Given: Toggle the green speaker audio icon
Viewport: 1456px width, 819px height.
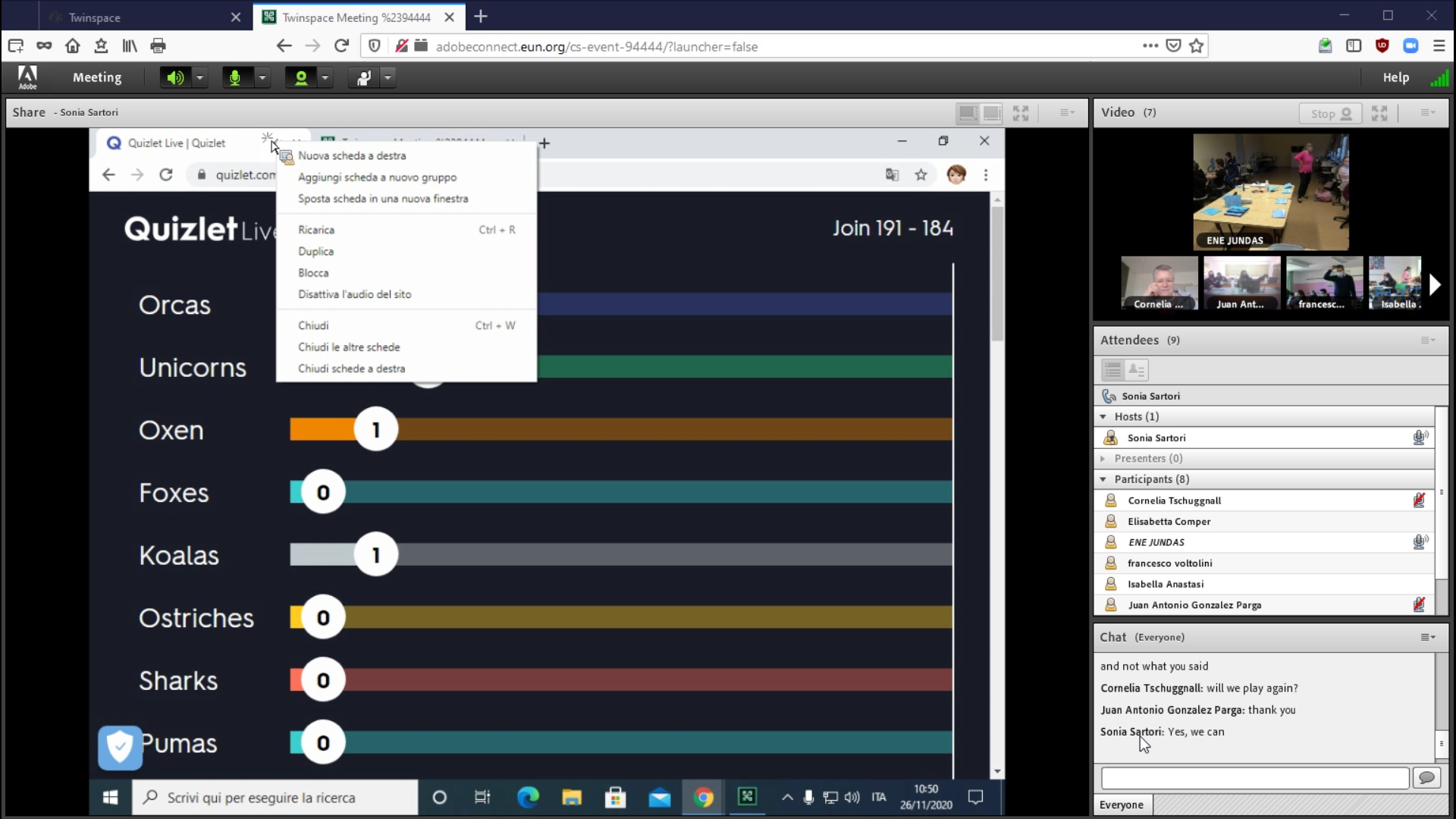Looking at the screenshot, I should click(174, 77).
